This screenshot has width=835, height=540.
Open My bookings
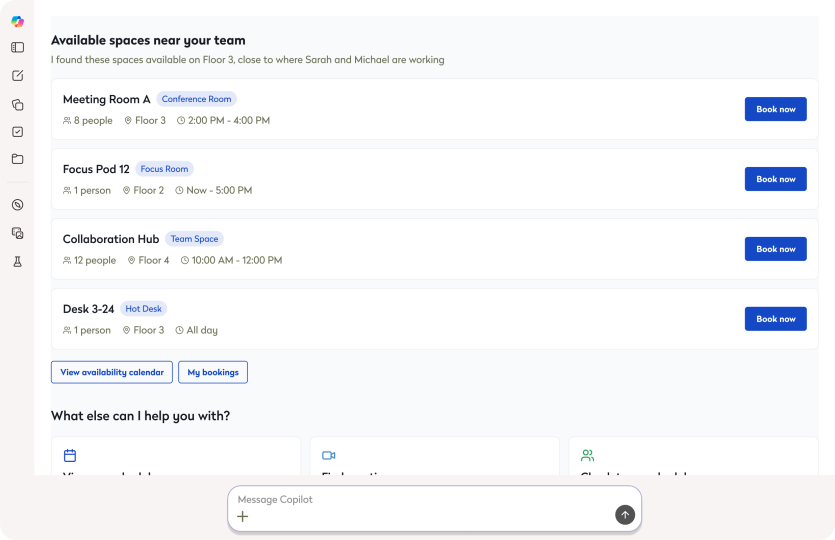click(213, 372)
